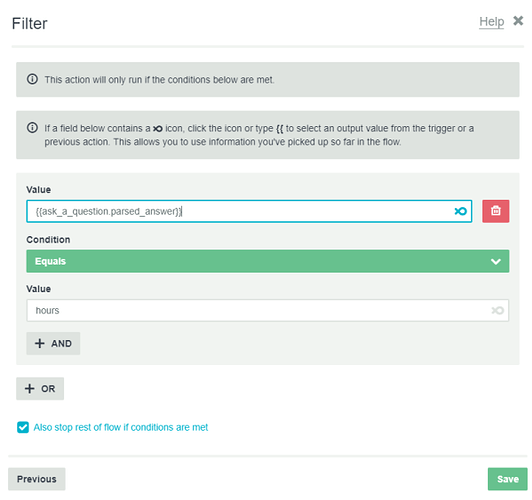The height and width of the screenshot is (500, 532).
Task: Delete condition with red trash icon
Action: tap(496, 211)
